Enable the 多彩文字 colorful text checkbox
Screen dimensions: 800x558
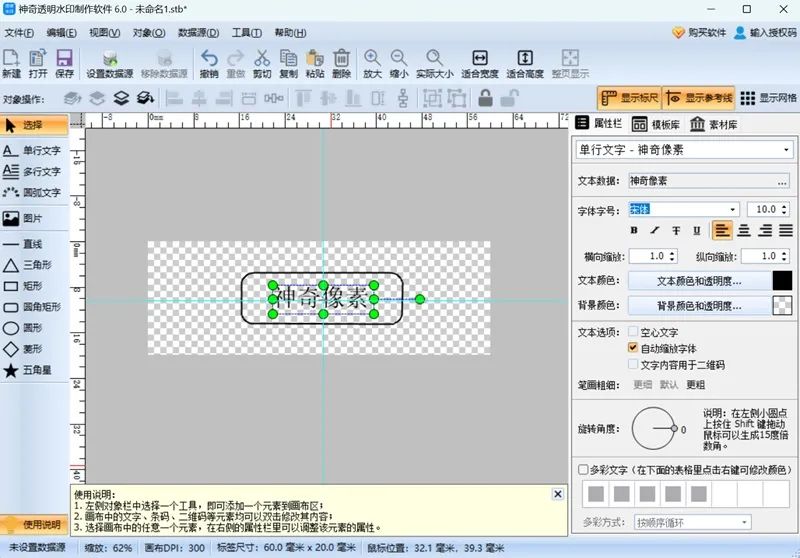pyautogui.click(x=583, y=469)
